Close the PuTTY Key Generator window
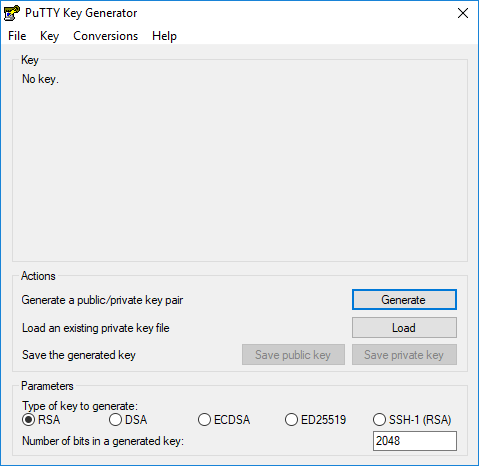This screenshot has height=466, width=479. click(463, 13)
